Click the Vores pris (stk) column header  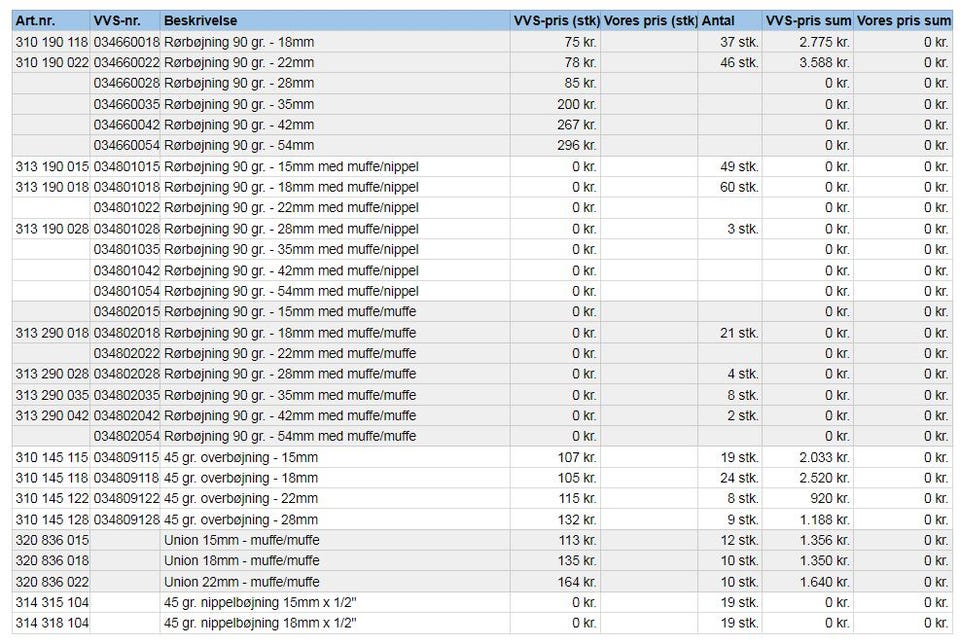[649, 20]
